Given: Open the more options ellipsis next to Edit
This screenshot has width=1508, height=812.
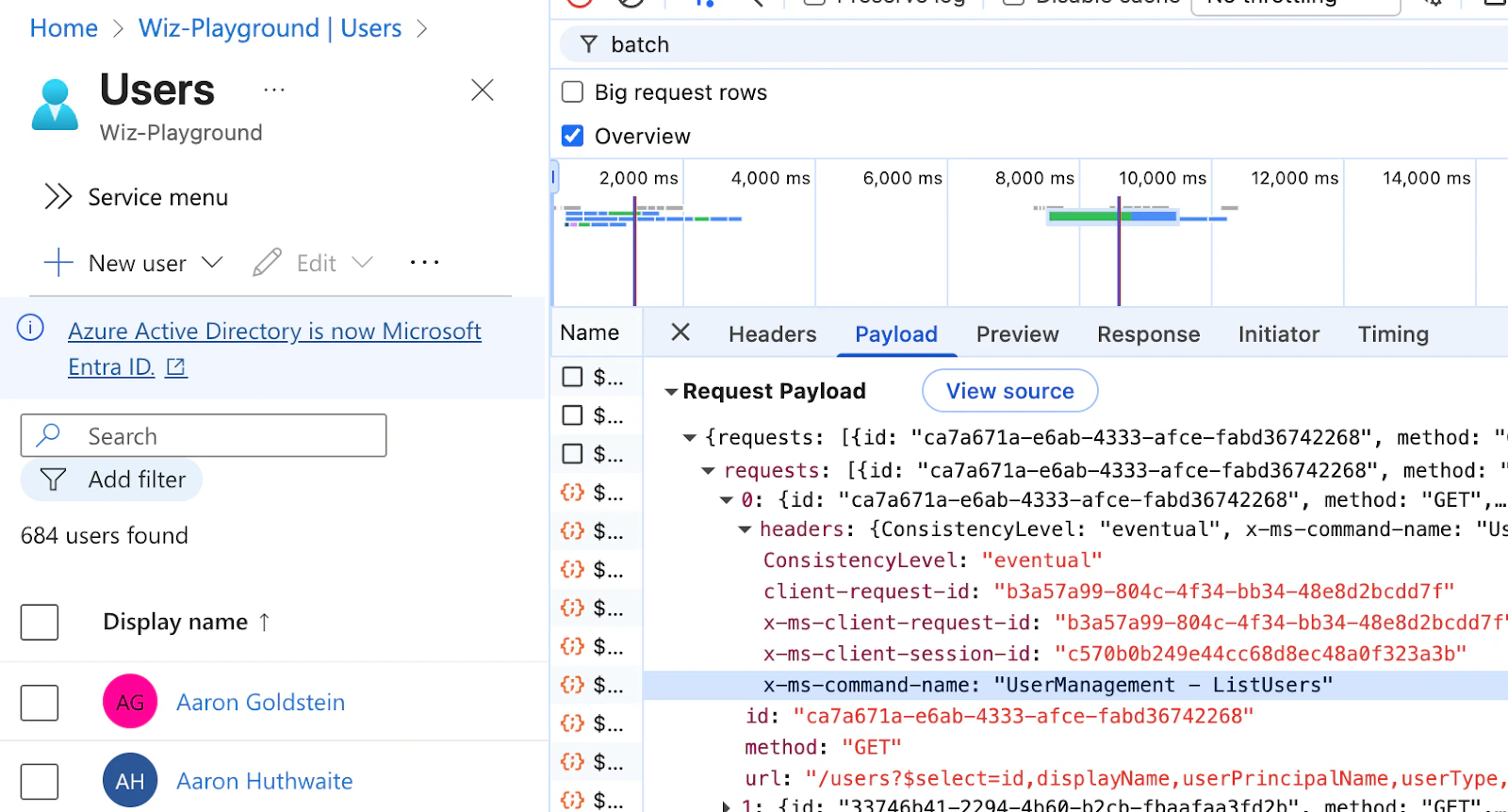Looking at the screenshot, I should [x=424, y=263].
